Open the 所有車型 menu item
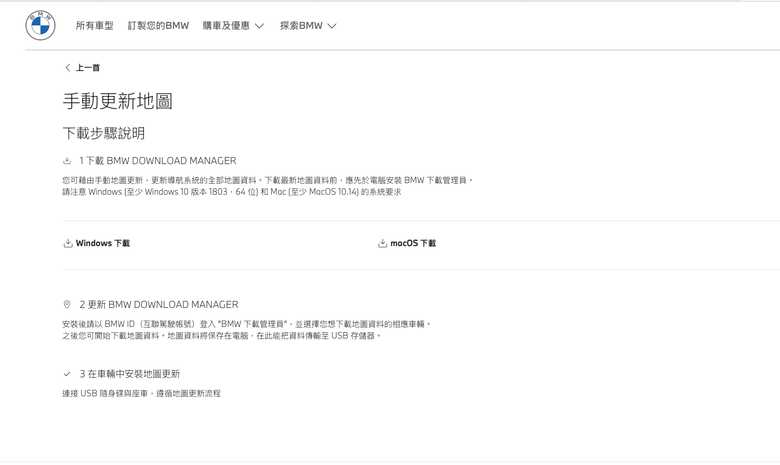Screen dimensions: 780x465 [95, 25]
